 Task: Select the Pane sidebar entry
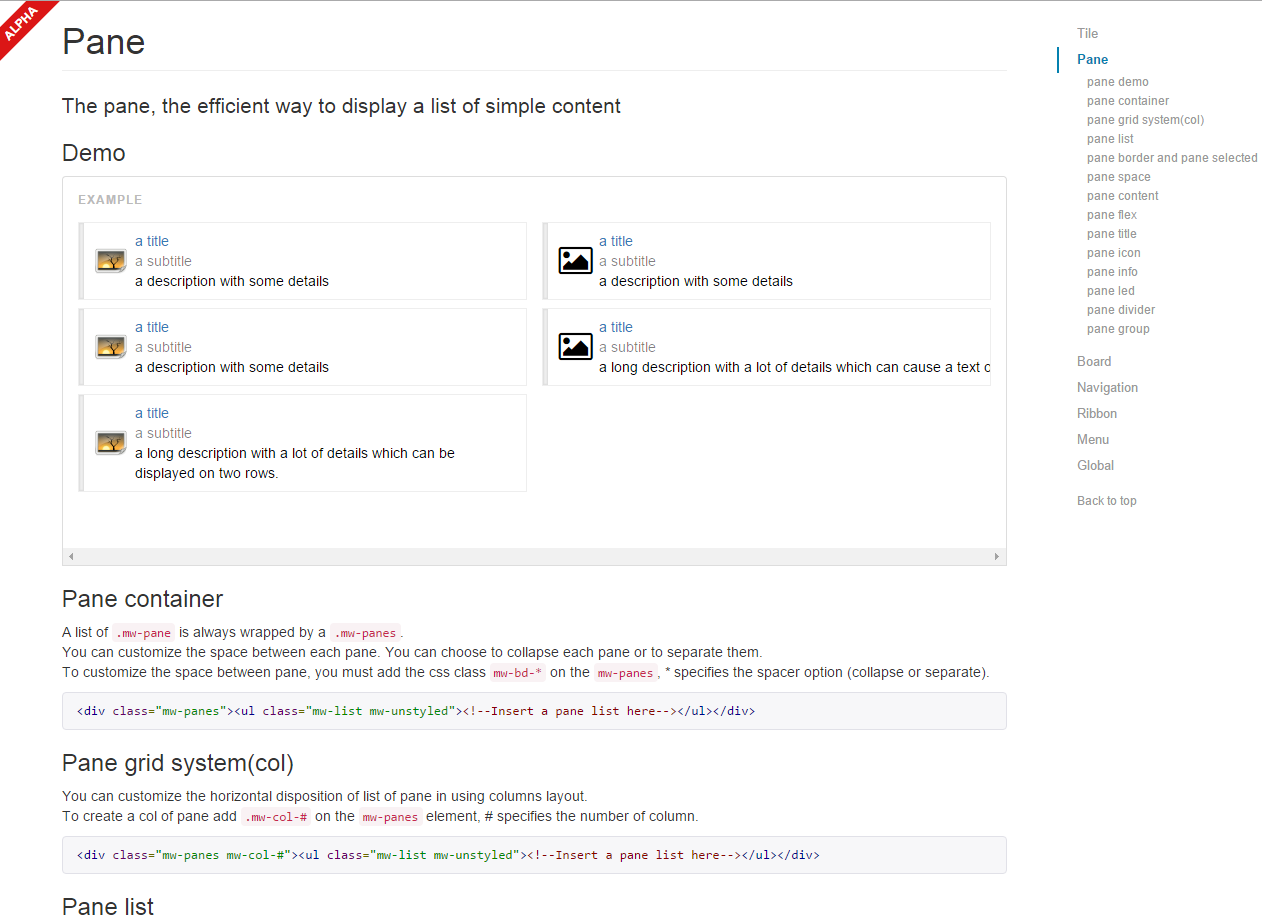pyautogui.click(x=1092, y=59)
